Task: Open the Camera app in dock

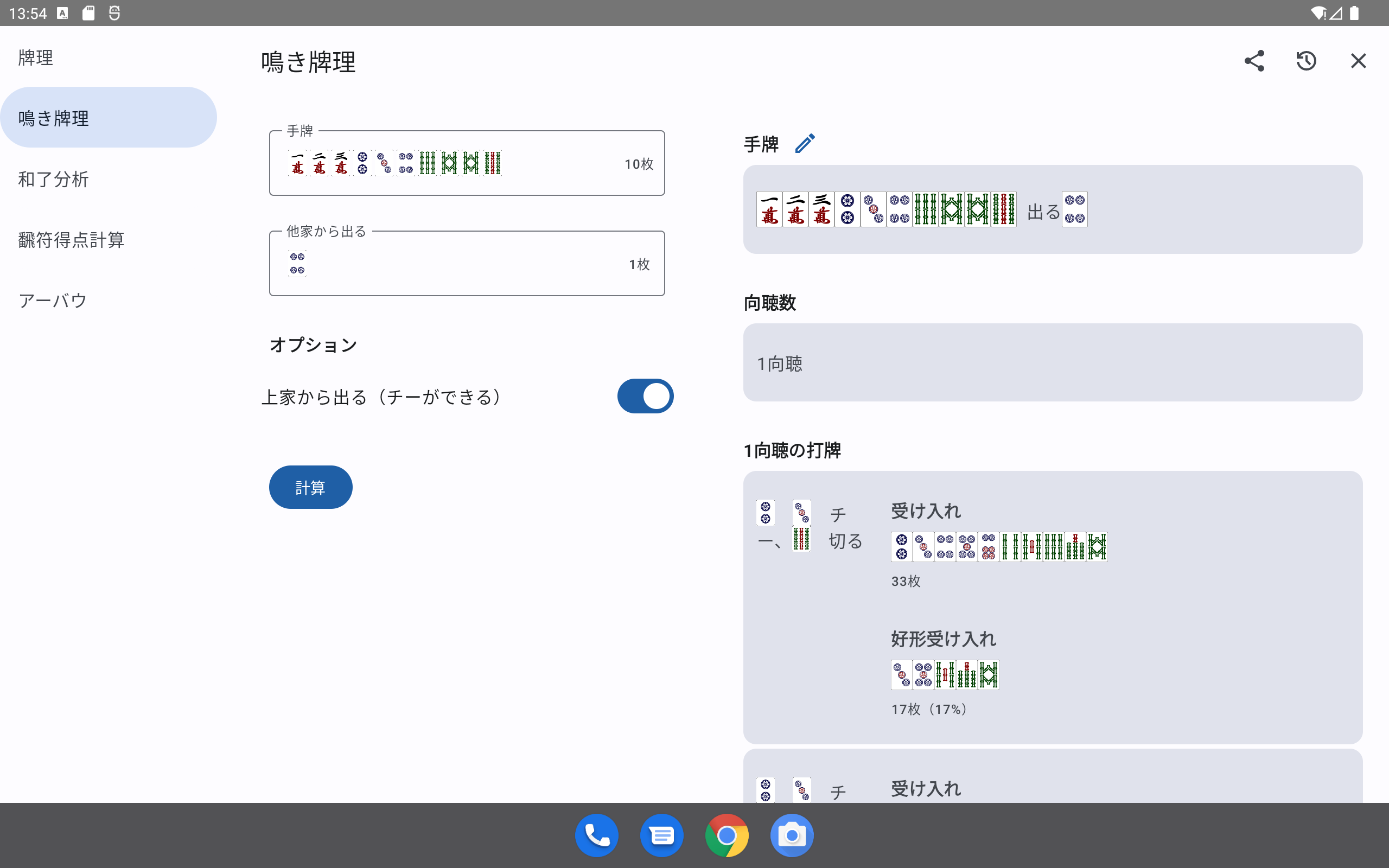Action: tap(792, 835)
